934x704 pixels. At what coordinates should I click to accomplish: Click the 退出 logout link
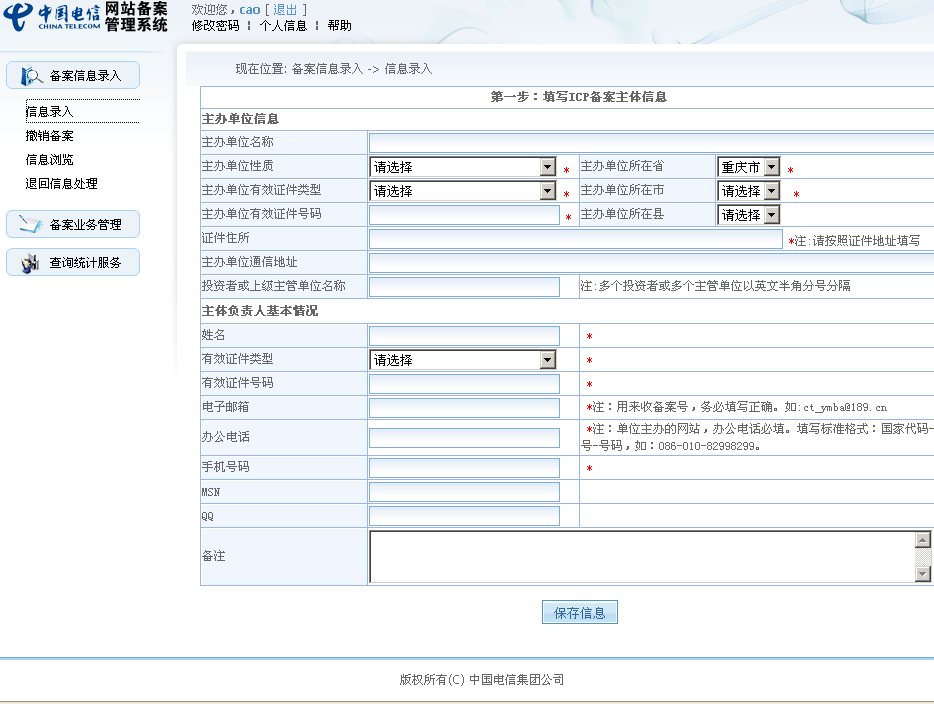(x=285, y=9)
